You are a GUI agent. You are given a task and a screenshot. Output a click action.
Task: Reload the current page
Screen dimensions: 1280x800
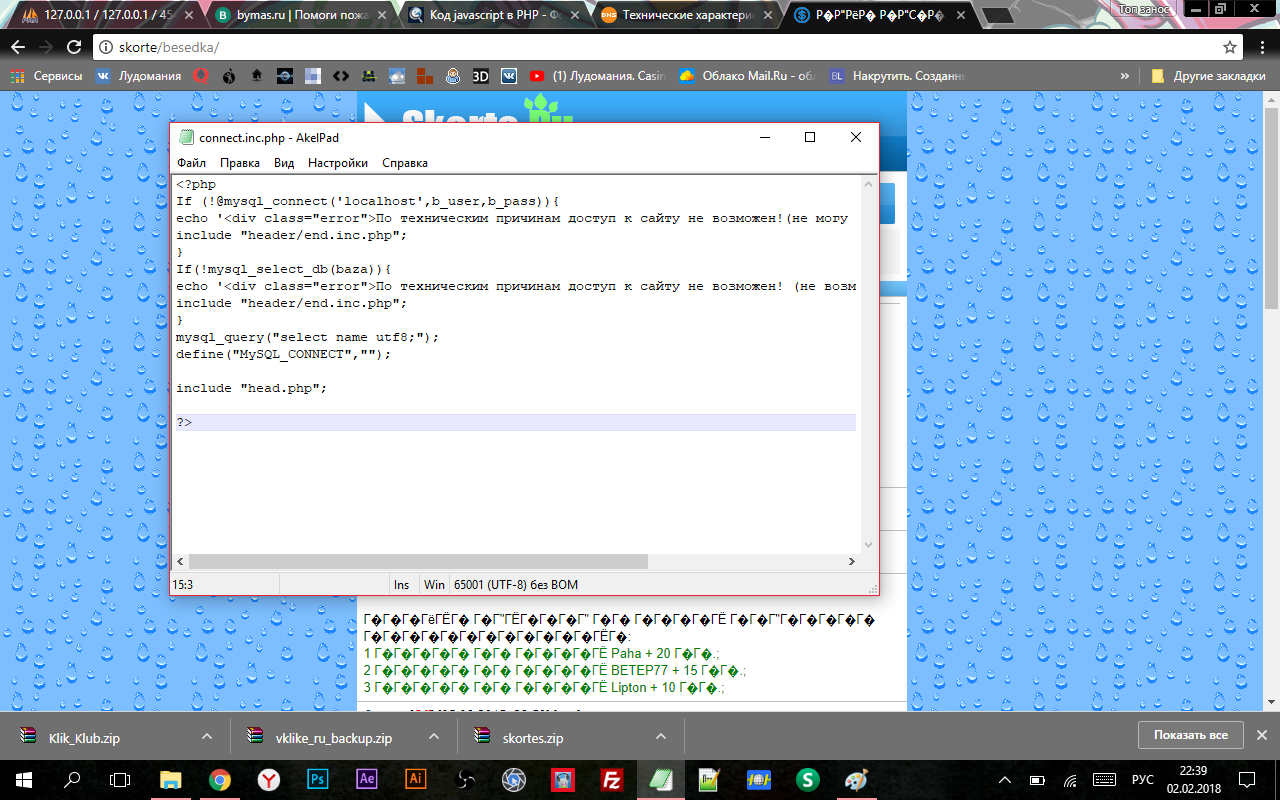[x=74, y=47]
